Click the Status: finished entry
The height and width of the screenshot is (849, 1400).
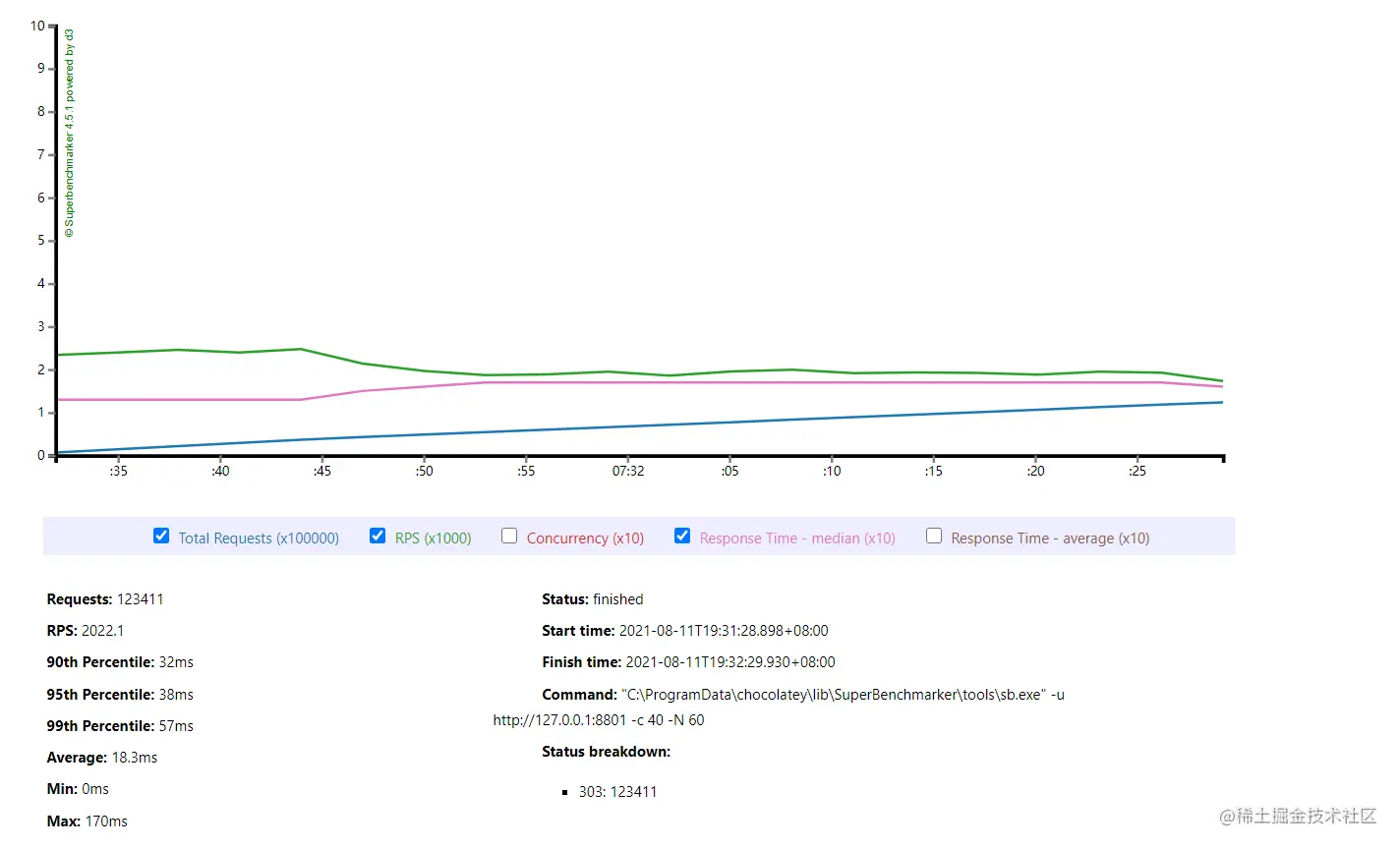593,599
